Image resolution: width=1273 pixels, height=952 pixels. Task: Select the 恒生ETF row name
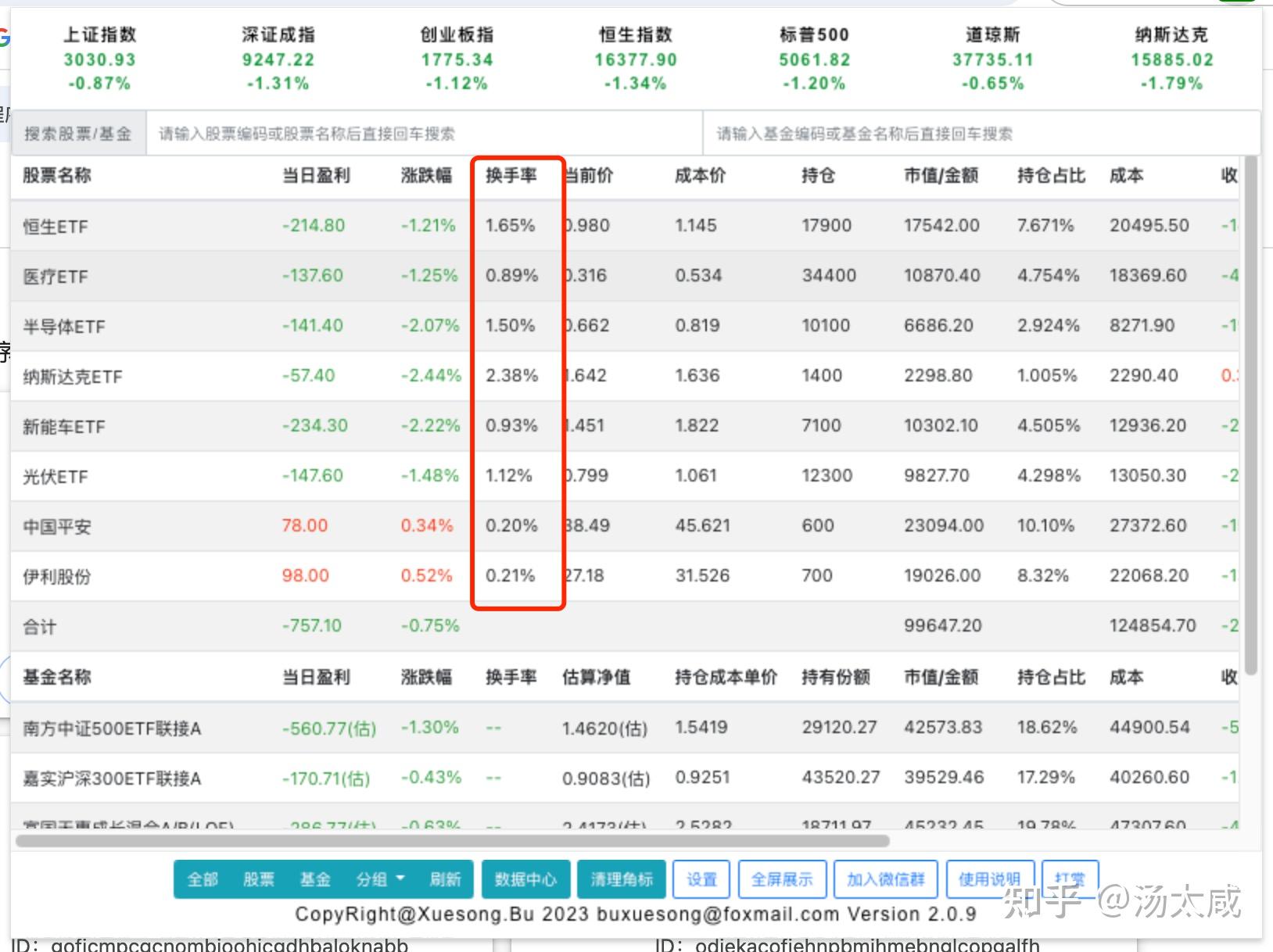56,226
